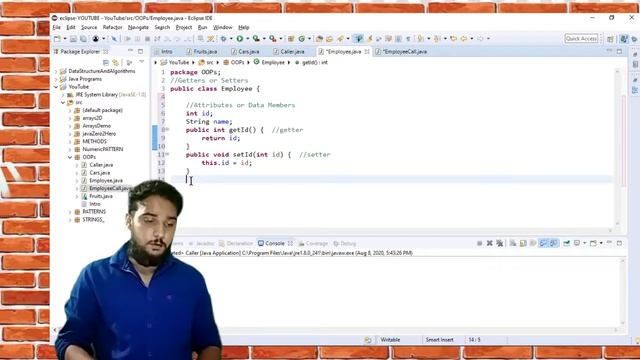Expand the PATTERNS package node
This screenshot has width=640, height=360.
[x=70, y=212]
